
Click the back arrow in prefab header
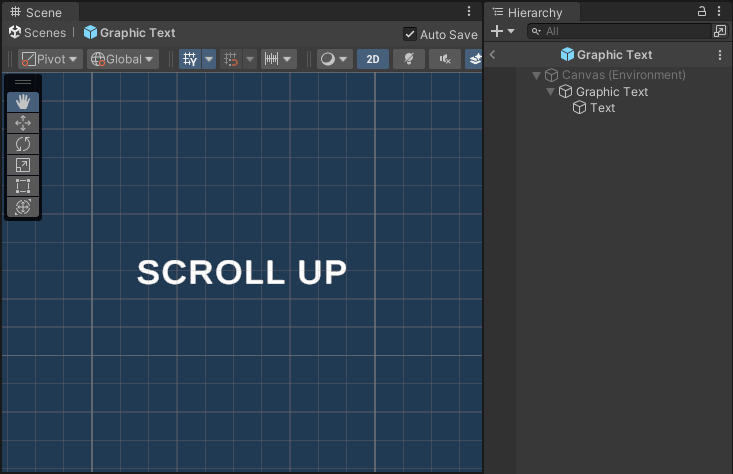(x=492, y=55)
